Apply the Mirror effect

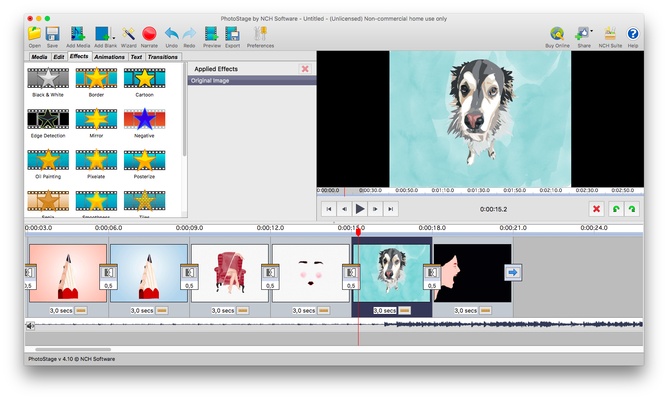pyautogui.click(x=96, y=124)
